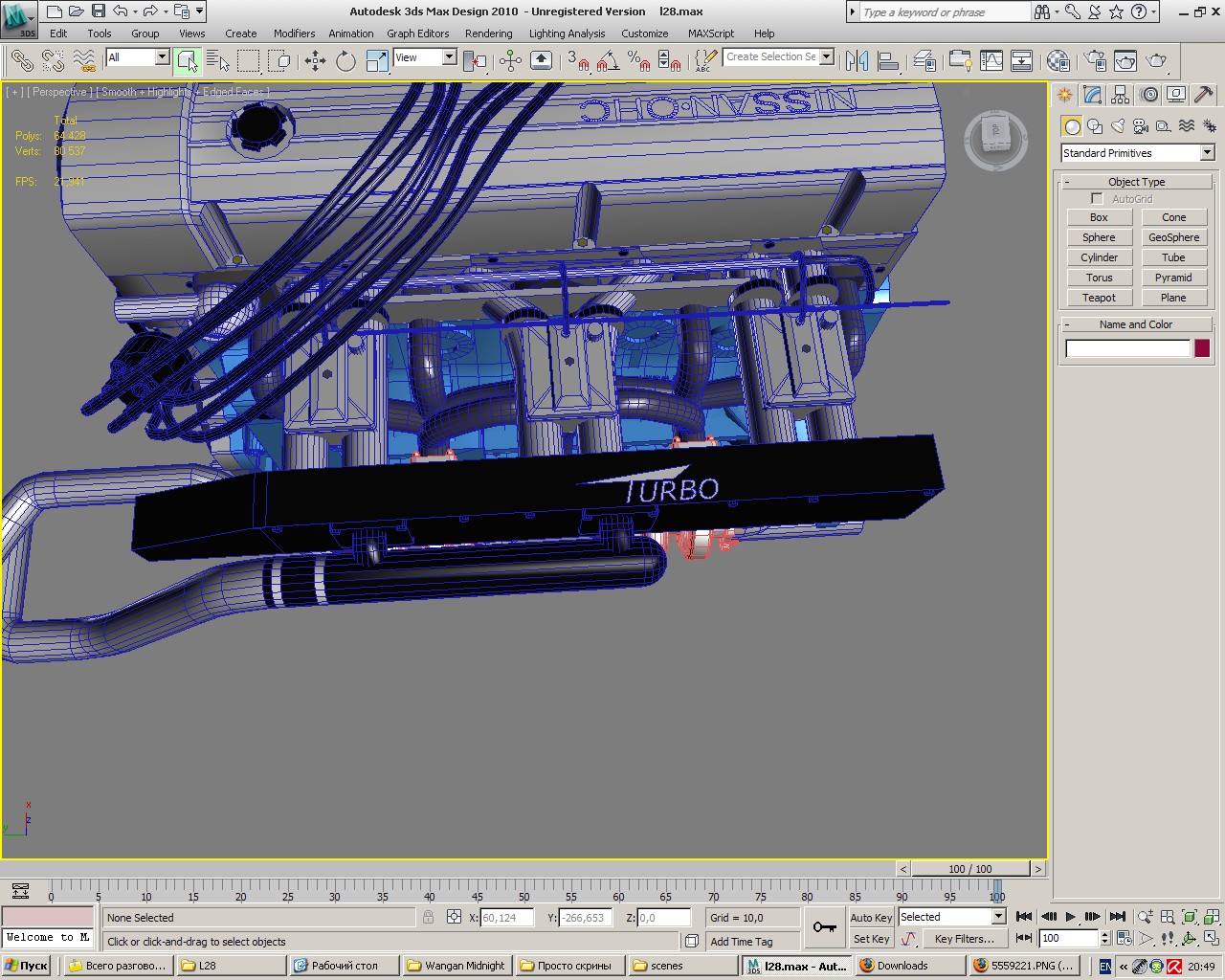Open the Selection Filter All dropdown
Viewport: 1225px width, 980px height.
click(x=137, y=57)
